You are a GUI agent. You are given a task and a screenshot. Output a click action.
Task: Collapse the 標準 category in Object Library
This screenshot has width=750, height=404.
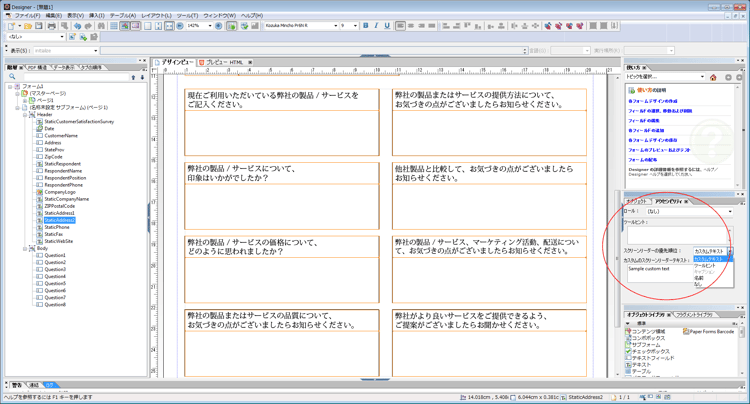(x=628, y=324)
